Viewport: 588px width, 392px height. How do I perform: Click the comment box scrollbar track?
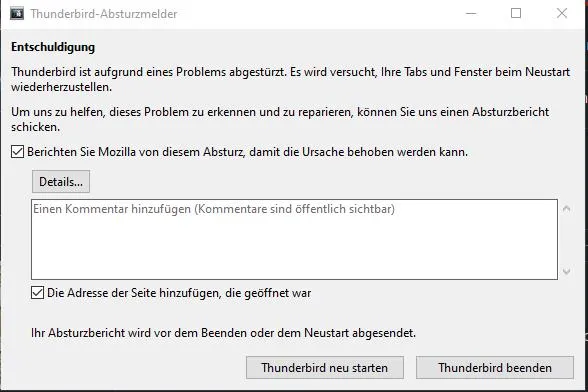567,240
